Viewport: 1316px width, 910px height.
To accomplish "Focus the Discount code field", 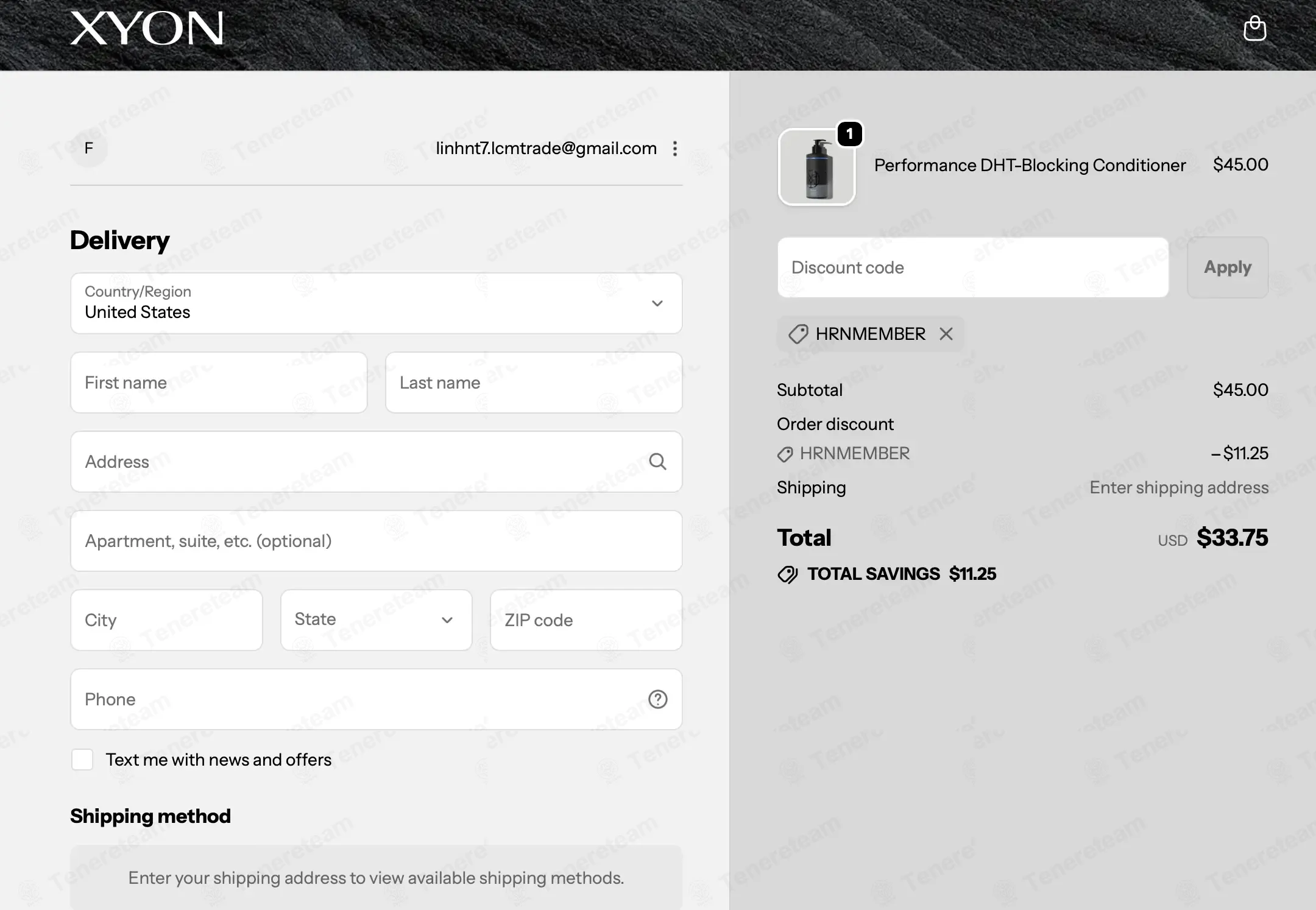I will (x=973, y=267).
